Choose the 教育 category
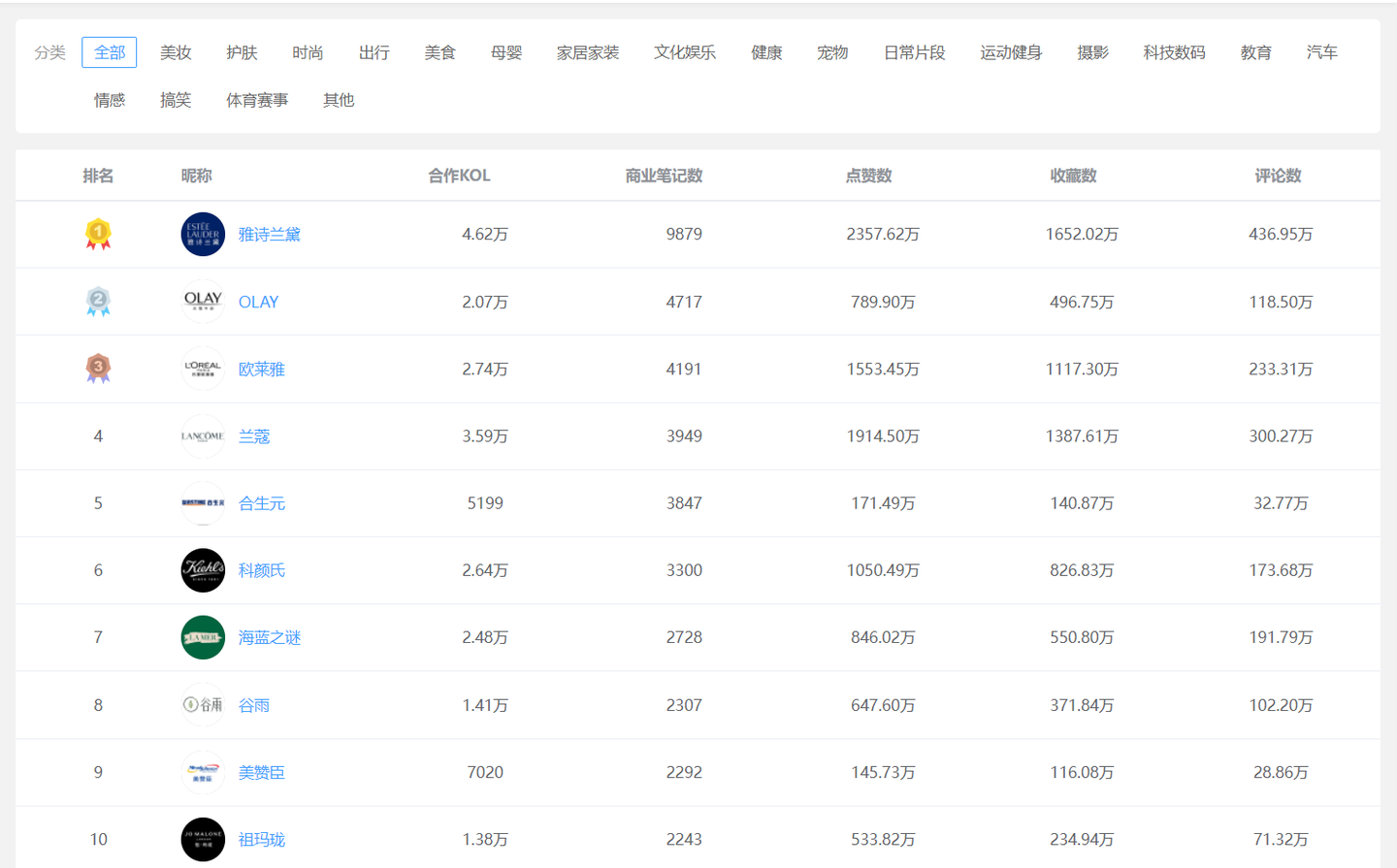Screen dimensions: 1397x868 point(1255,52)
